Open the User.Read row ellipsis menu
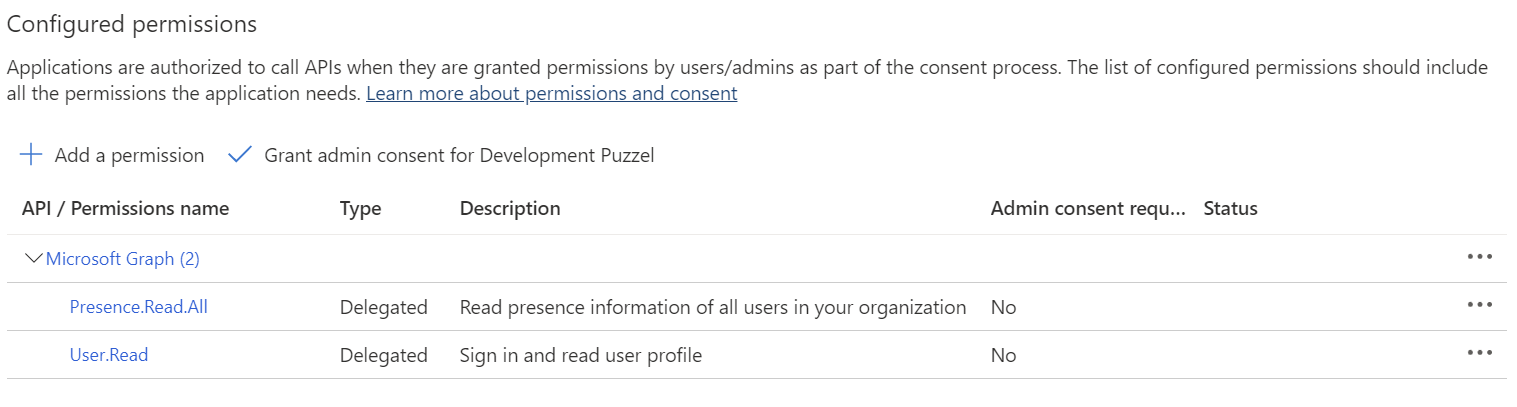 coord(1479,353)
